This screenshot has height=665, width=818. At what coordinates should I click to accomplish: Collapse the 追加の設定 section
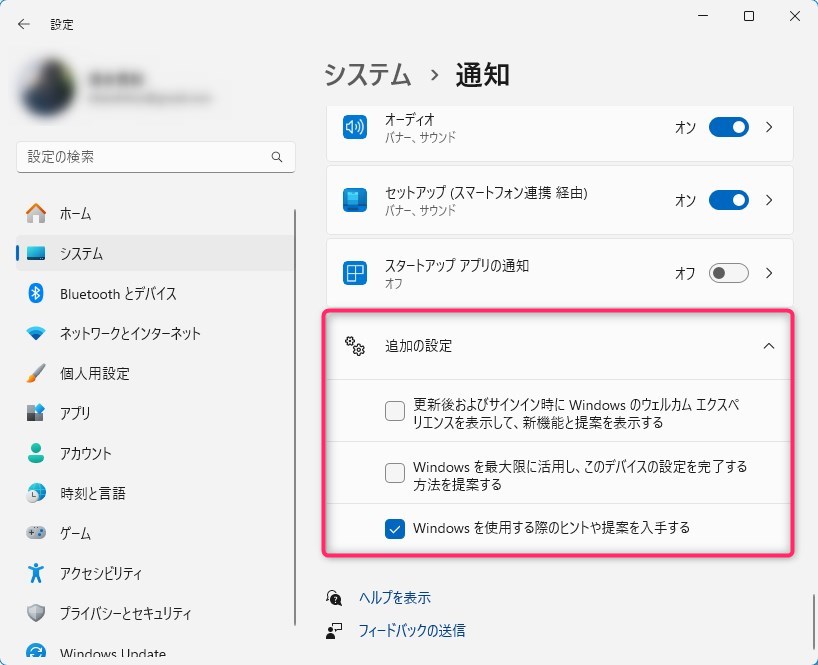(x=768, y=346)
